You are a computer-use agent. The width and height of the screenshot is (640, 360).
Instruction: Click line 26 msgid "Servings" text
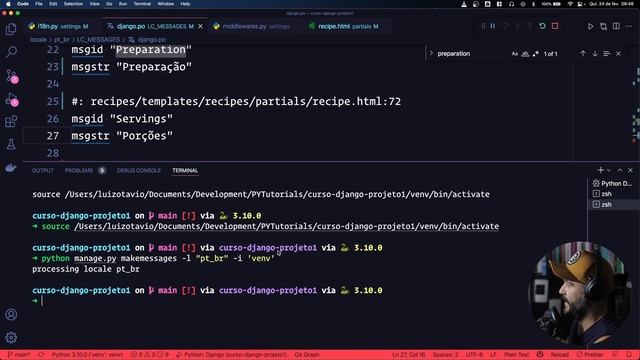[x=122, y=119]
